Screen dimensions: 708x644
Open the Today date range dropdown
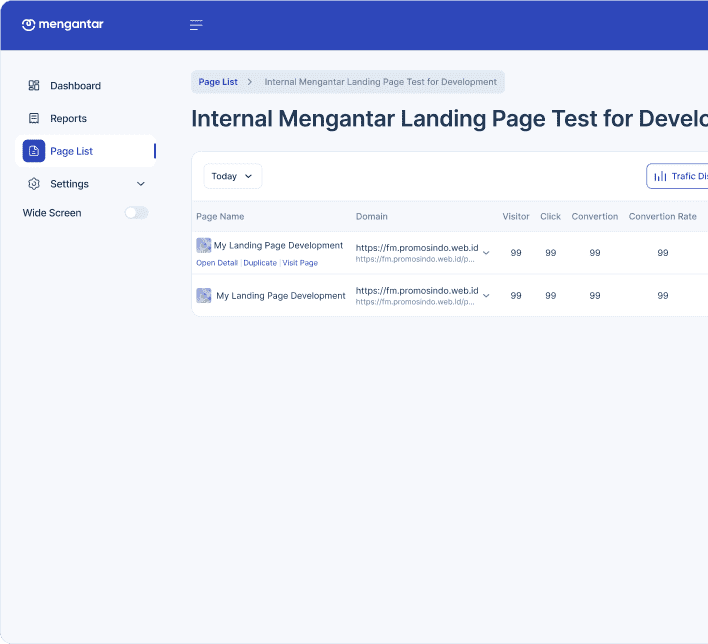[232, 176]
